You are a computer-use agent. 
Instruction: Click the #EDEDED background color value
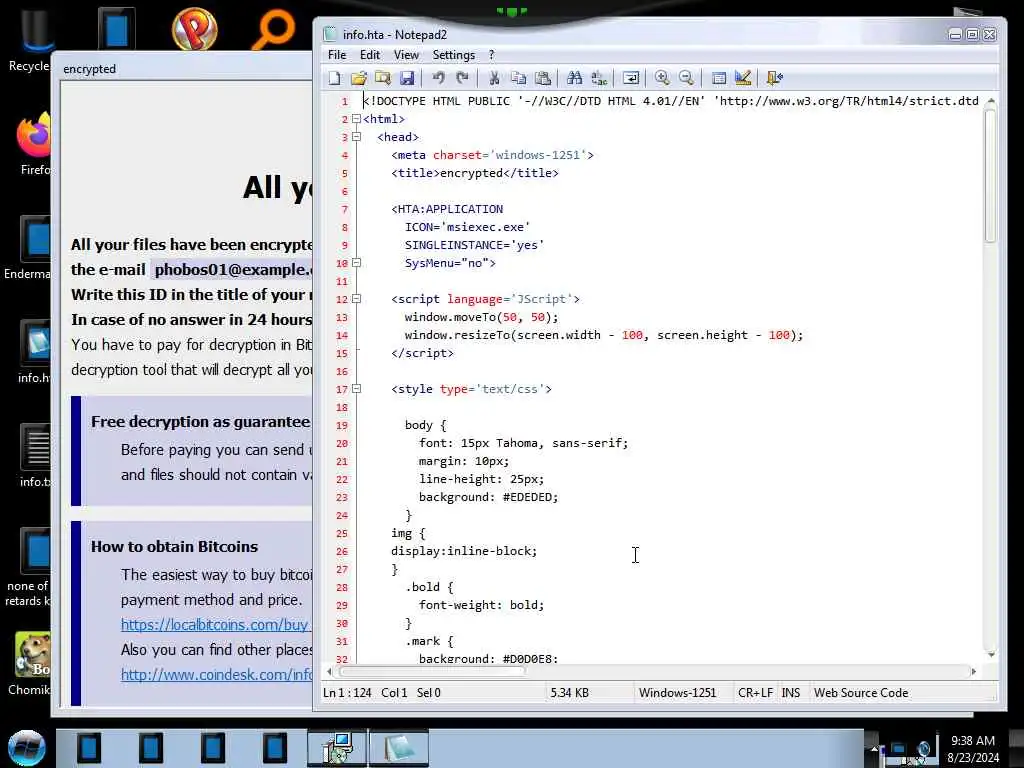[527, 498]
